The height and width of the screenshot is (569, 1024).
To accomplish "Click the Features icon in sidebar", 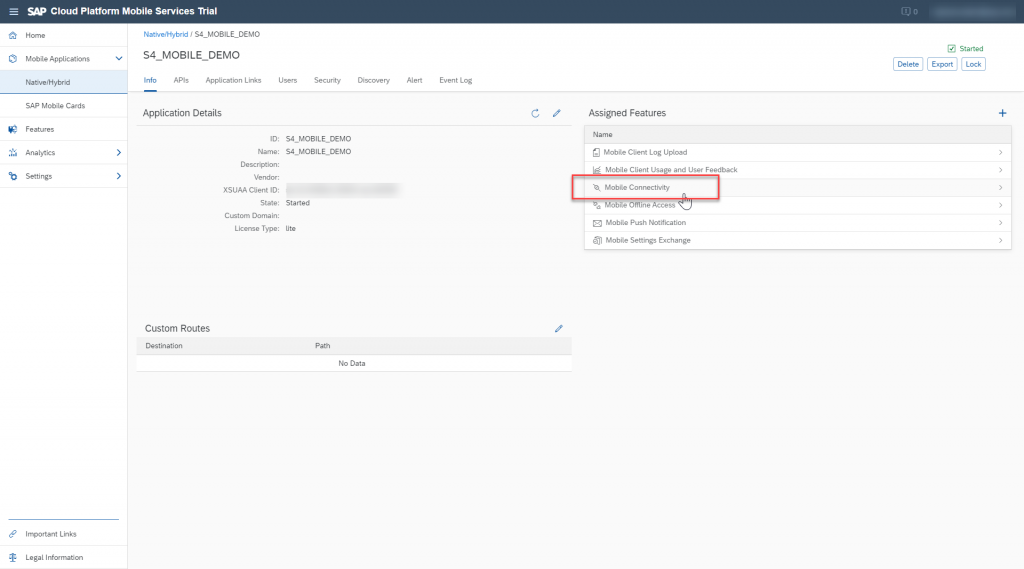I will 12,129.
